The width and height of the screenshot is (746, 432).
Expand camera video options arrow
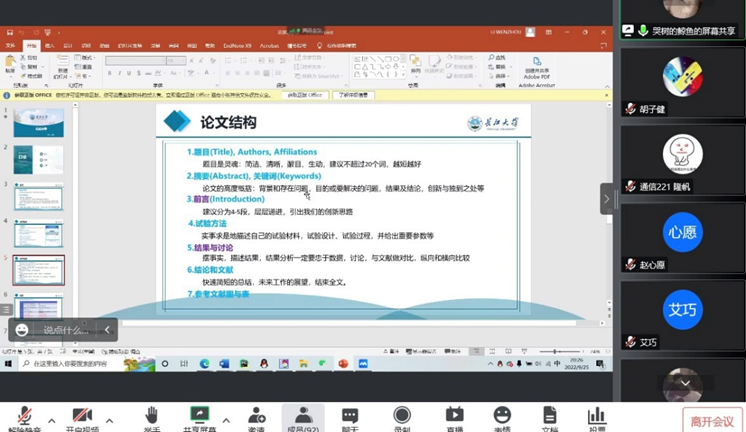109,420
